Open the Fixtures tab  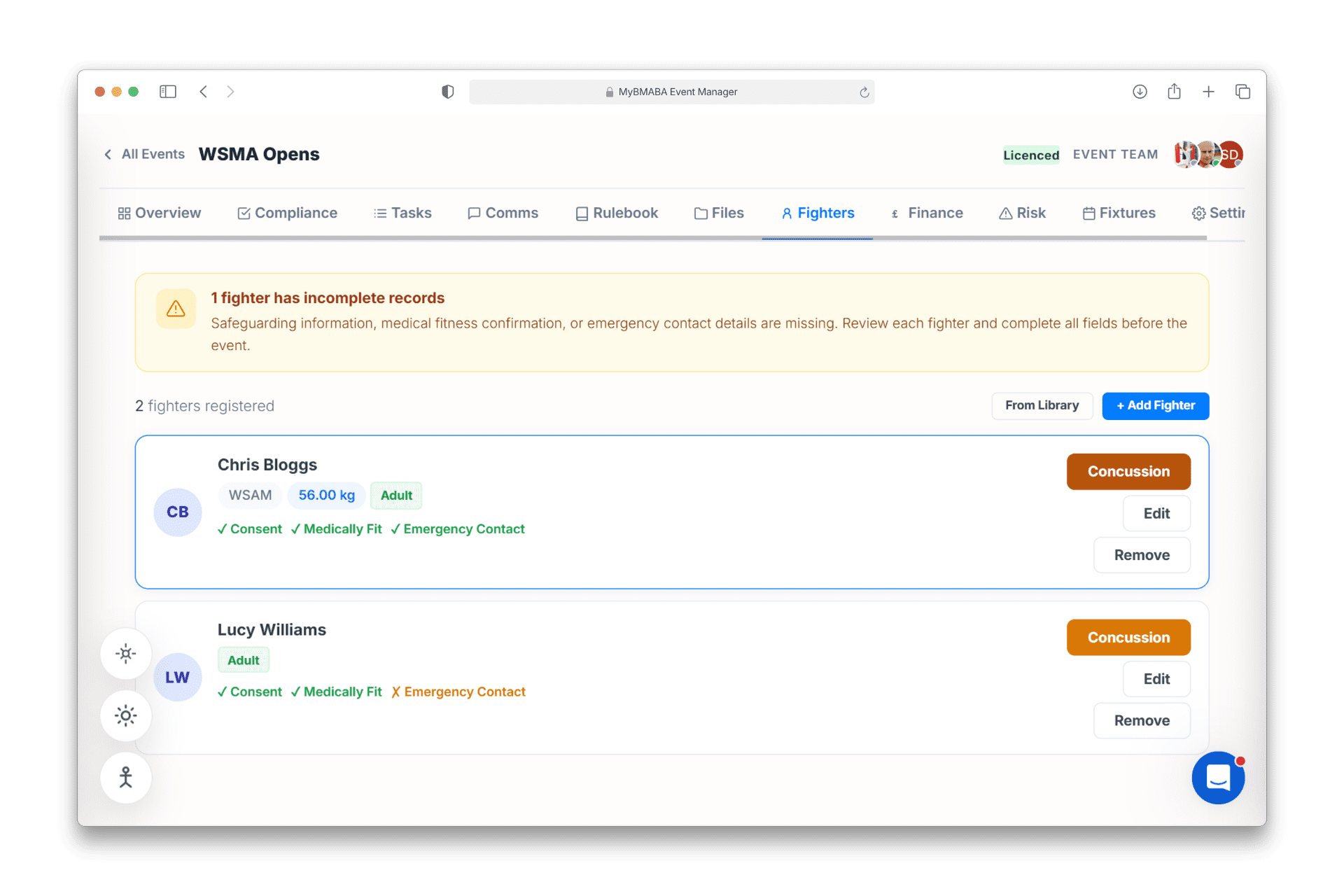1119,213
